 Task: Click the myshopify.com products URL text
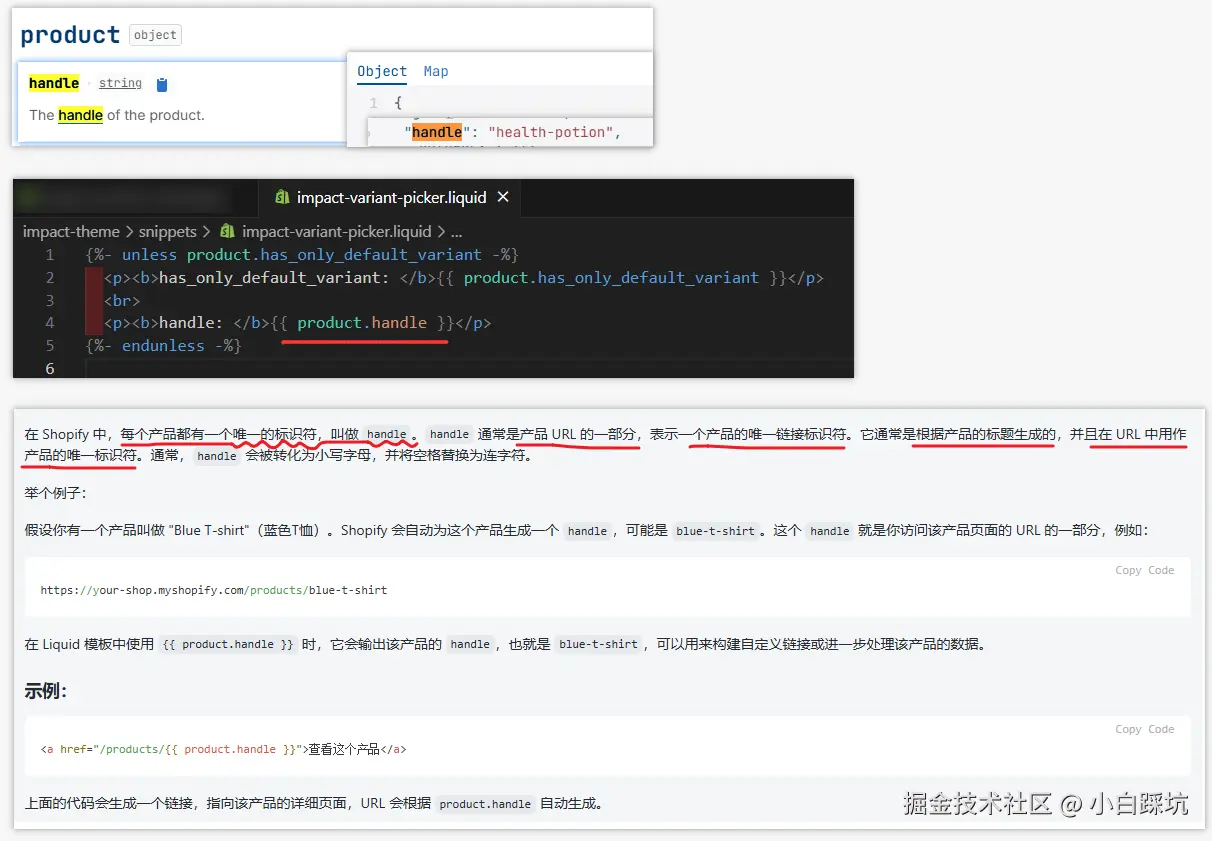click(x=214, y=590)
